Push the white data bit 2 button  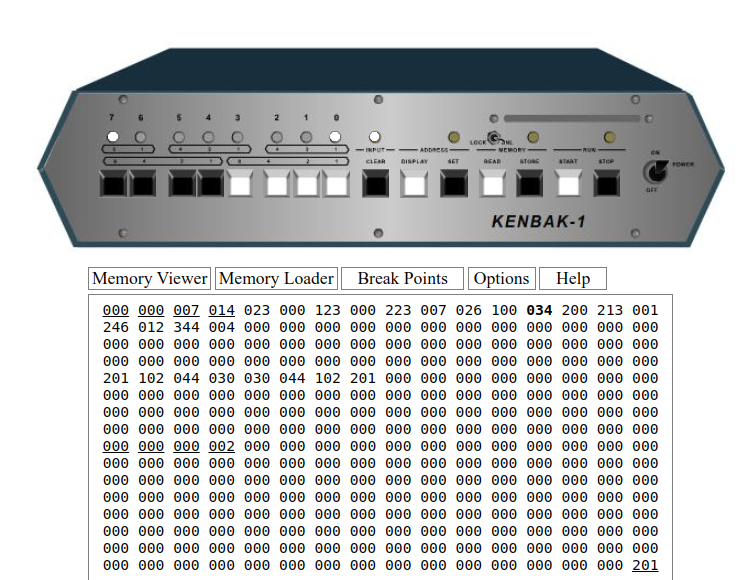[x=277, y=183]
